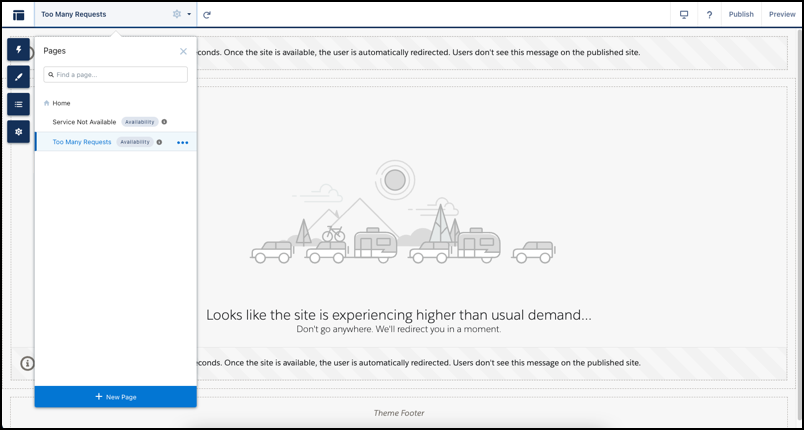Viewport: 804px width, 430px height.
Task: Open the Experience Builder menu icon
Action: [x=18, y=15]
